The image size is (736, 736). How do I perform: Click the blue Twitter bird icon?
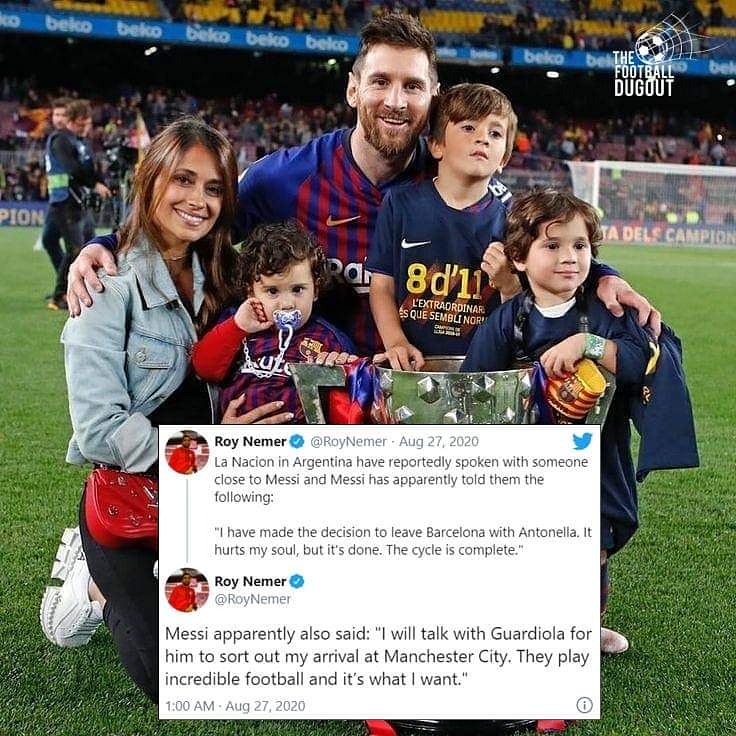point(582,441)
